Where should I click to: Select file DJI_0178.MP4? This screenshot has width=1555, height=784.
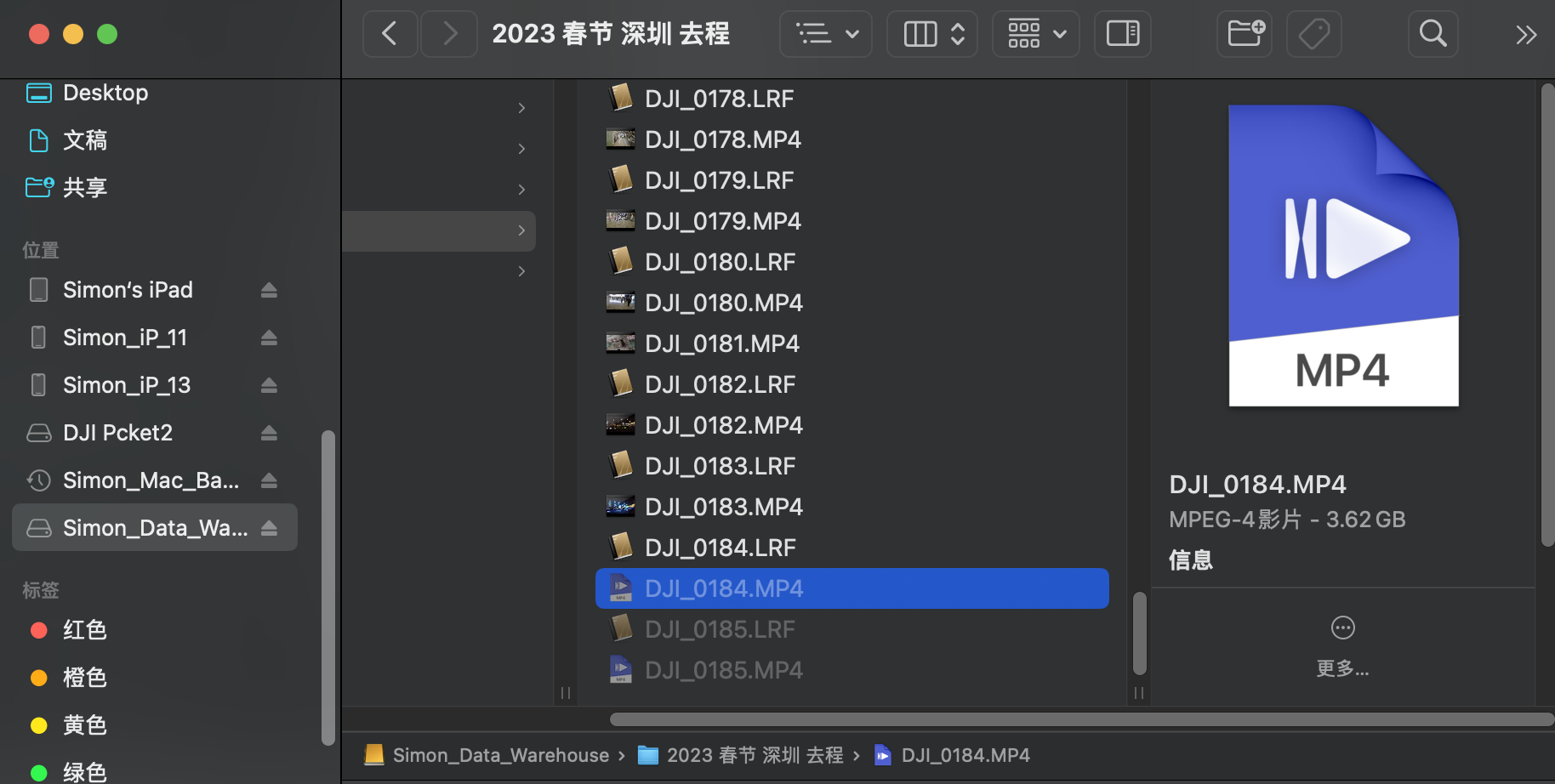coord(852,139)
